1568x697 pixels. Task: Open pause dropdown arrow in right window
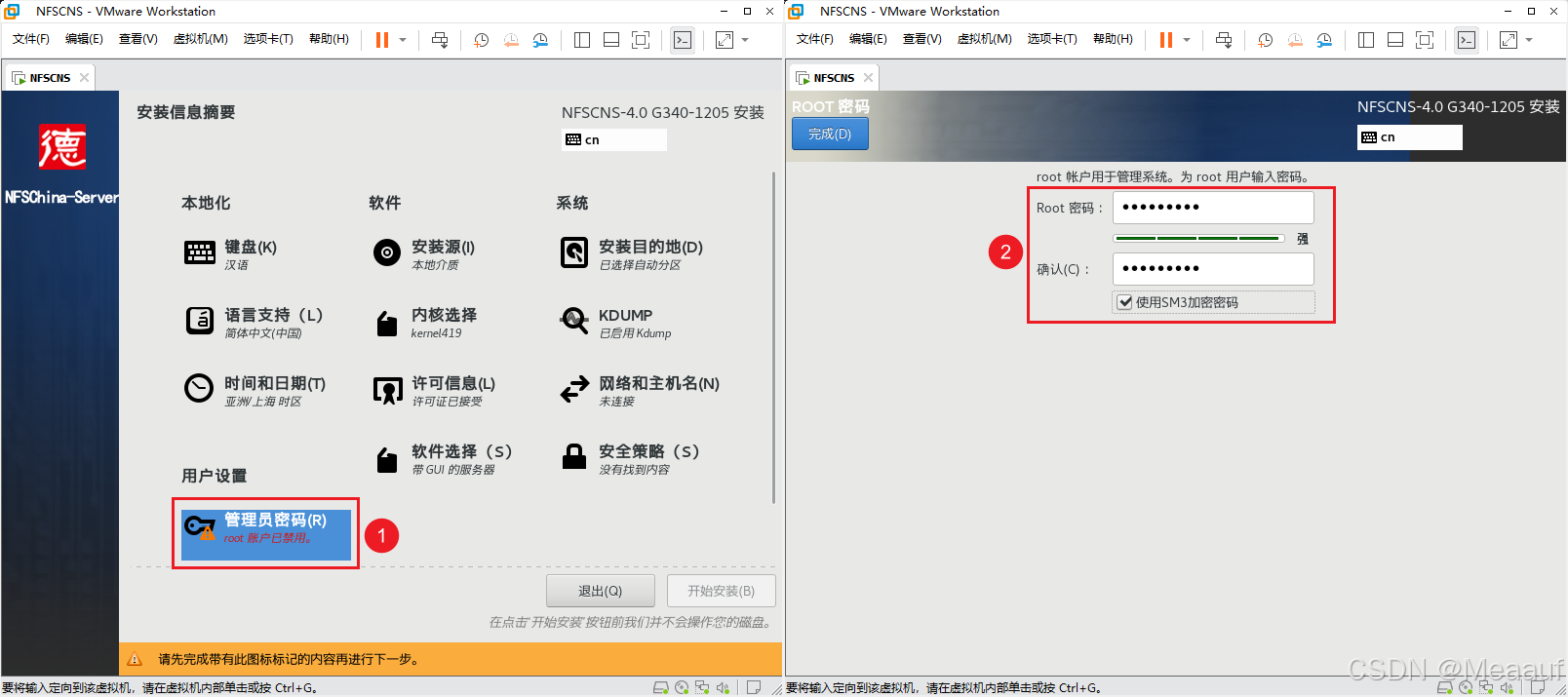pyautogui.click(x=1187, y=40)
